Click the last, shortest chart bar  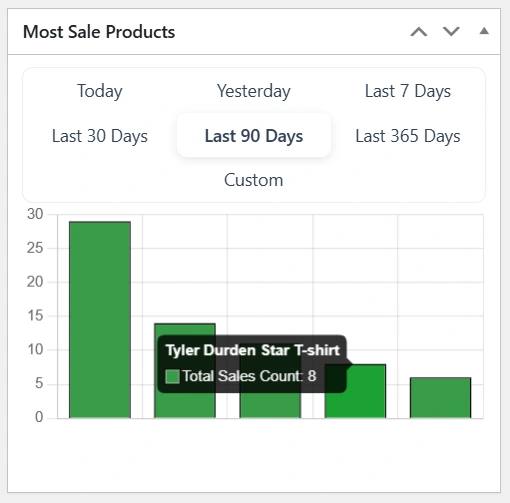[x=440, y=398]
